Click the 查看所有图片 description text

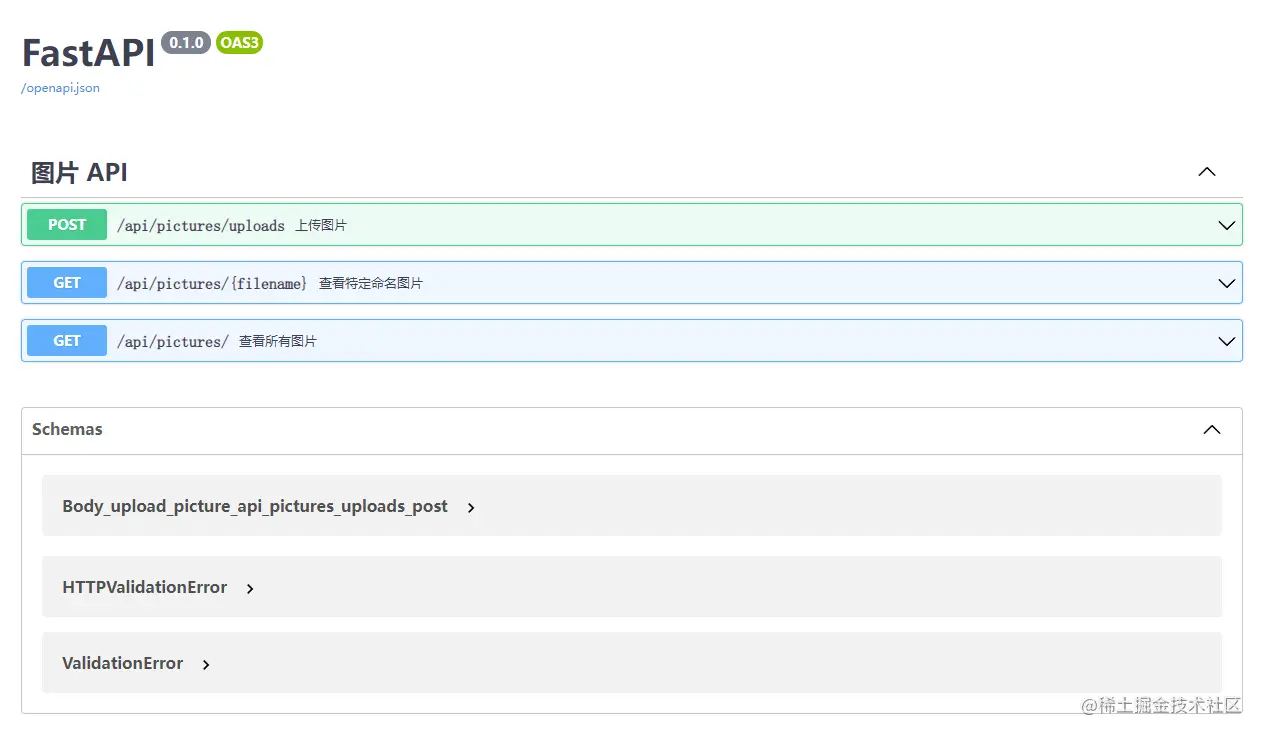[x=278, y=342]
